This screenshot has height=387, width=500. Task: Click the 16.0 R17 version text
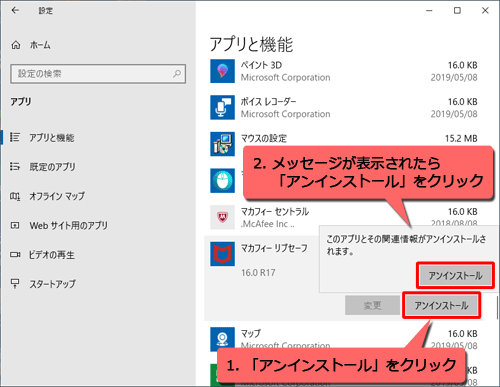258,273
